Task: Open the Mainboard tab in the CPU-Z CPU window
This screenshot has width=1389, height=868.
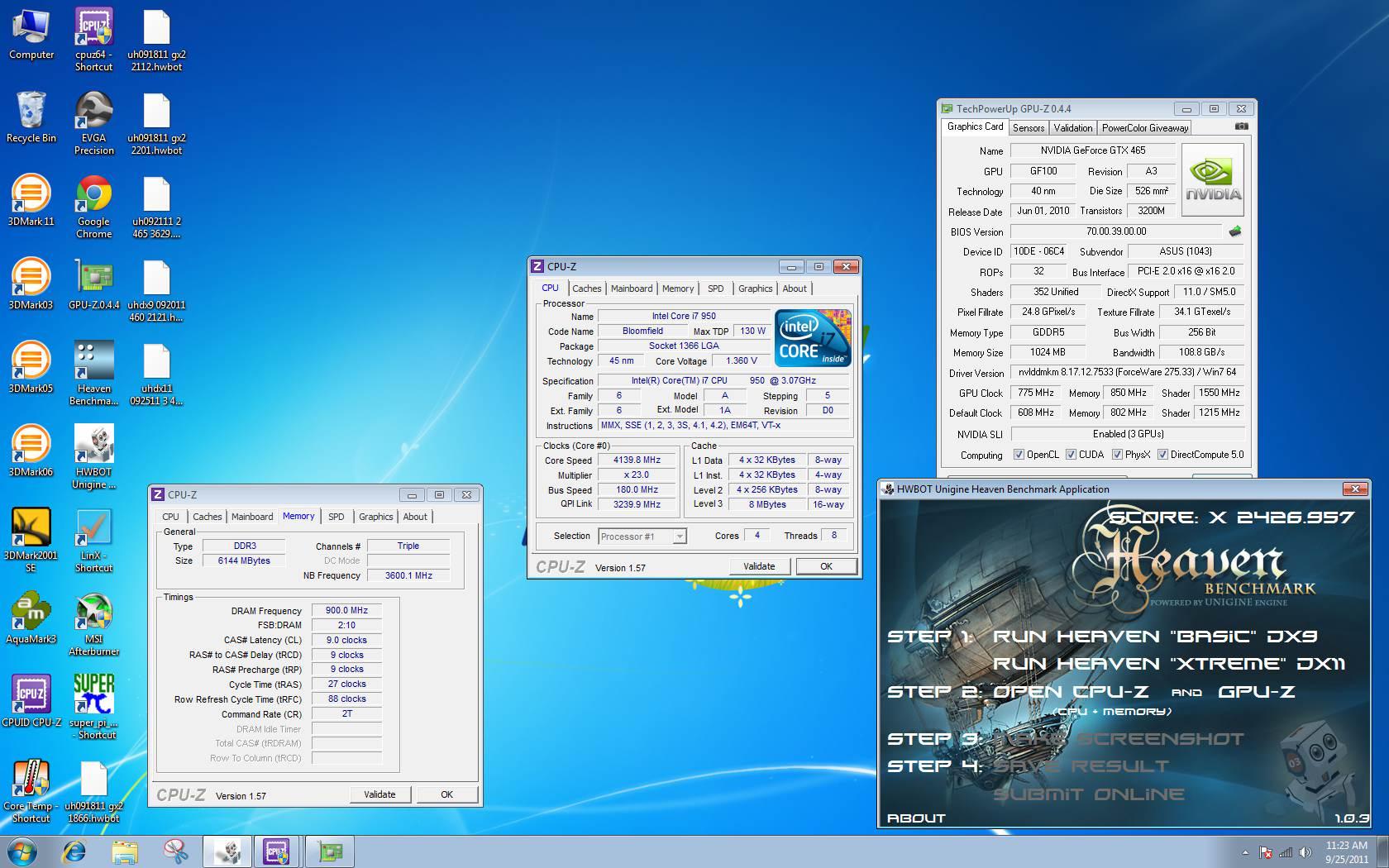Action: click(x=632, y=289)
